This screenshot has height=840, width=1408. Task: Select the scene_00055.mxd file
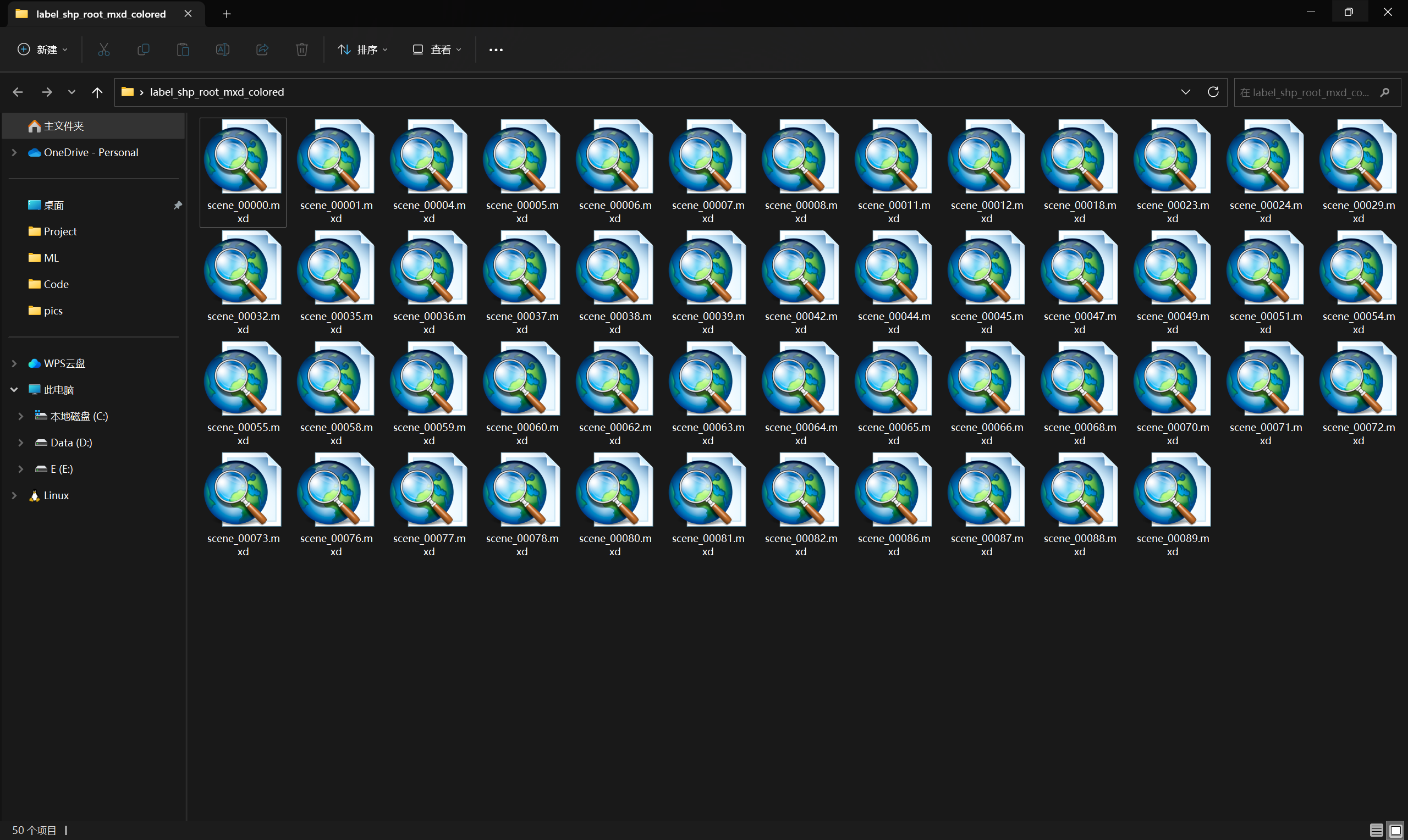243,394
